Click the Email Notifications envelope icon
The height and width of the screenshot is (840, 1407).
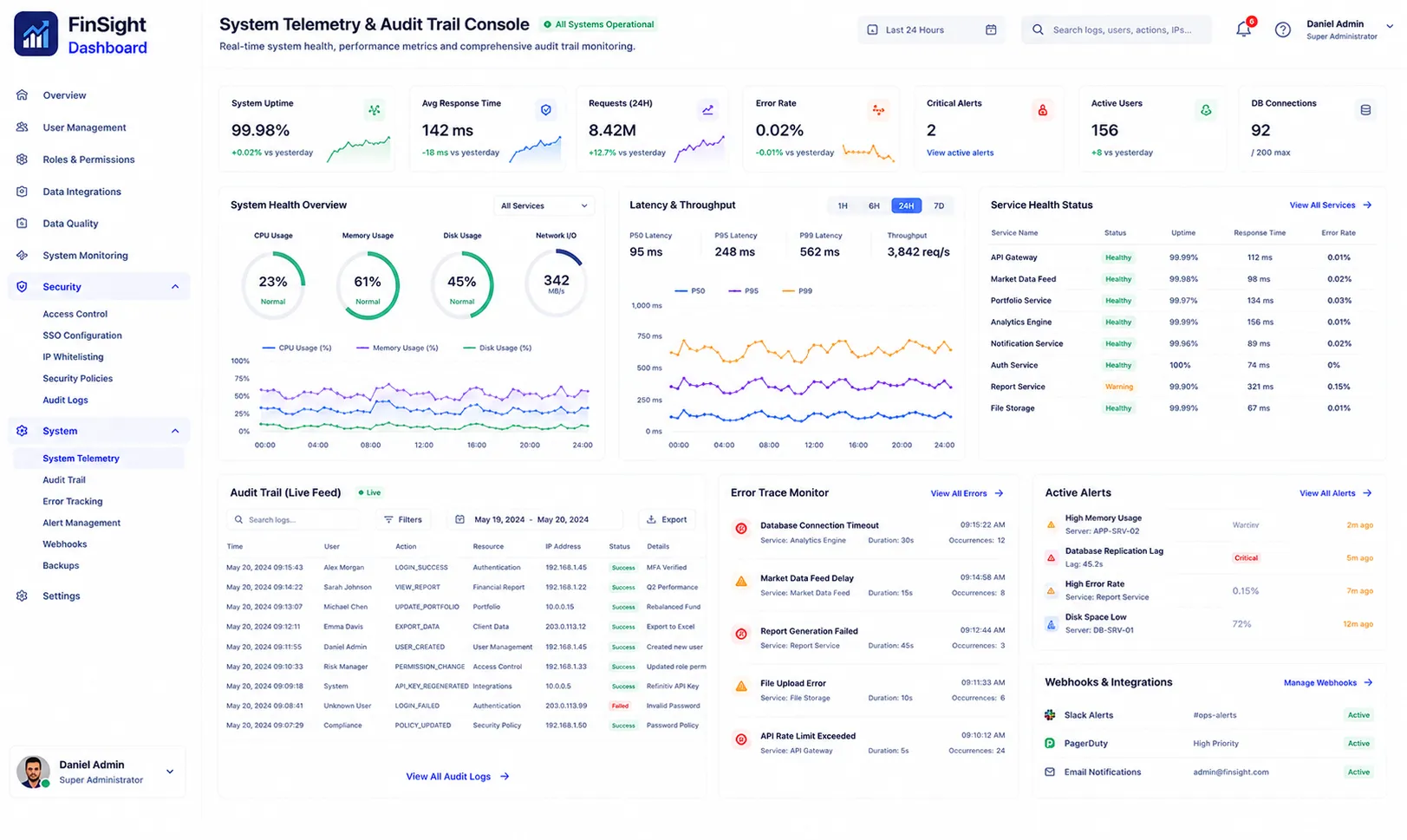tap(1050, 772)
